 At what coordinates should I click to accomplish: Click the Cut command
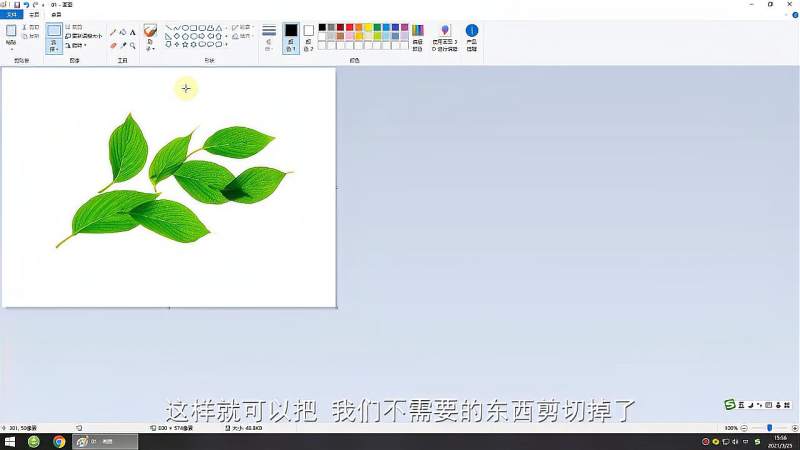tap(31, 27)
